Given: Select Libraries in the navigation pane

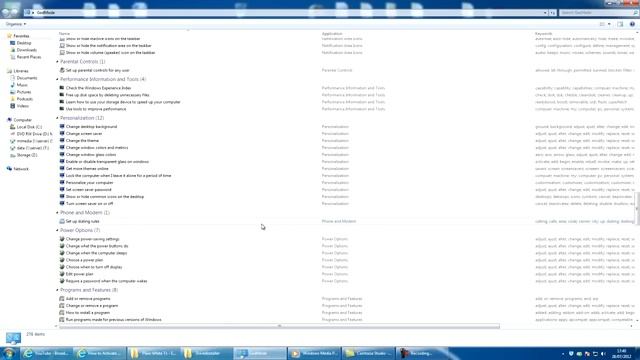Looking at the screenshot, I should coord(21,71).
